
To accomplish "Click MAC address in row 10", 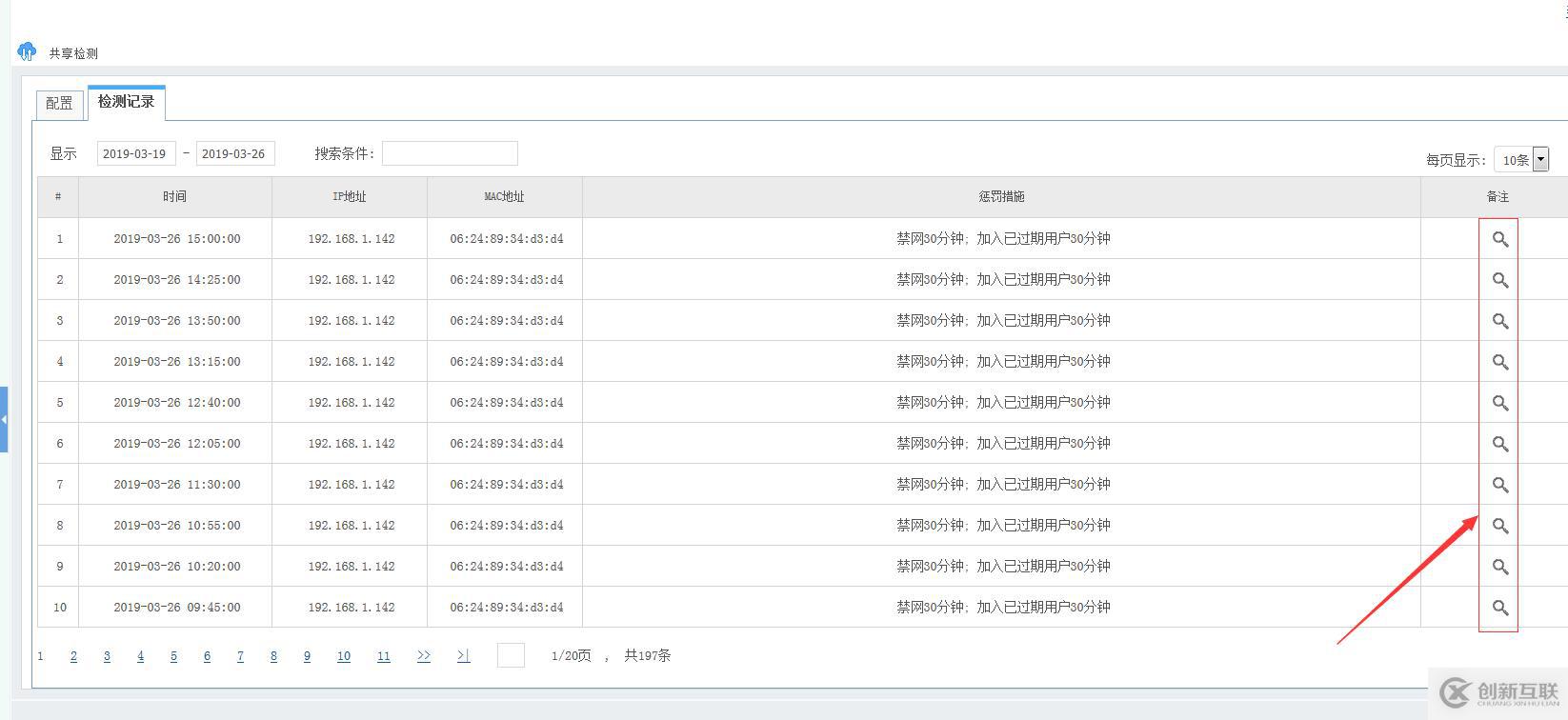I will point(507,608).
